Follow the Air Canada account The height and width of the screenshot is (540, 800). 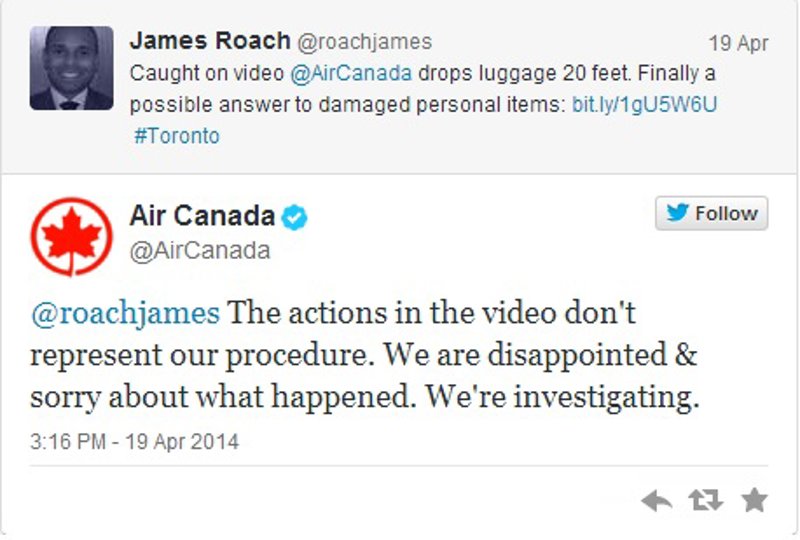(712, 214)
